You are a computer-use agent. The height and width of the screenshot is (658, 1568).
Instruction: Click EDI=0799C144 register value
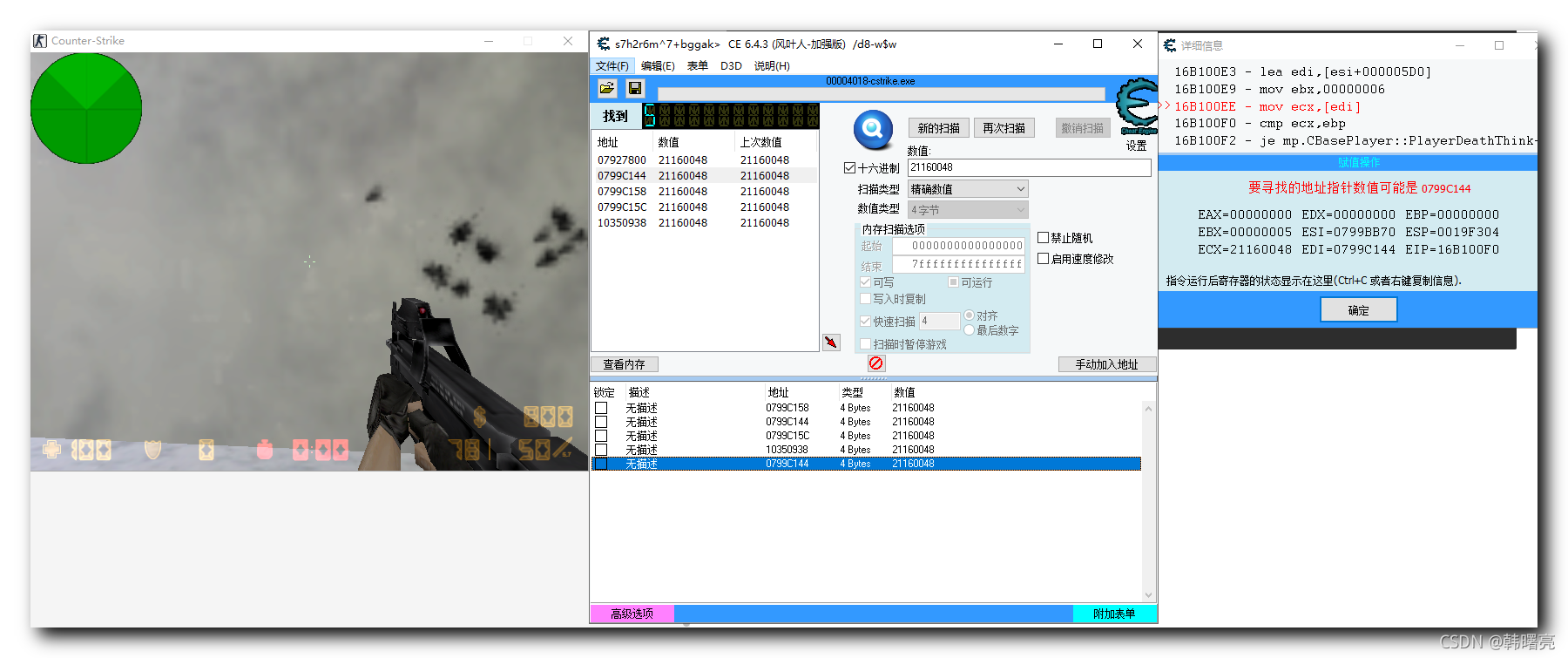tap(1348, 249)
